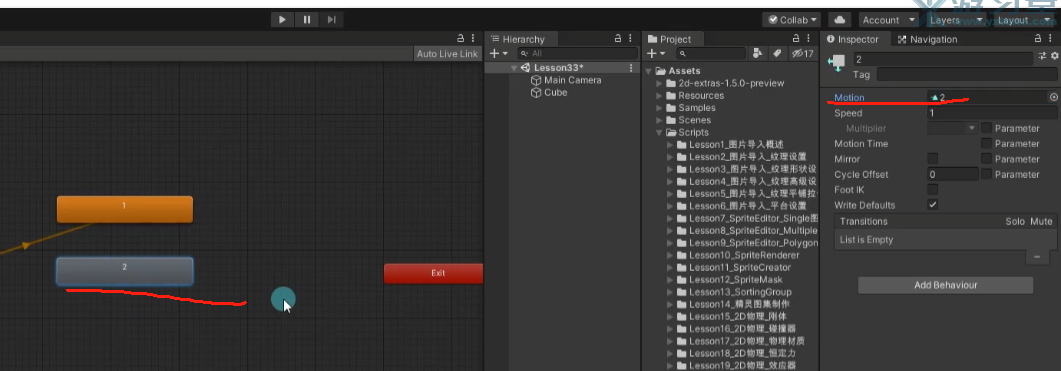Expand the Lesson12_SpriteMask folder
The image size is (1061, 371).
pos(671,280)
